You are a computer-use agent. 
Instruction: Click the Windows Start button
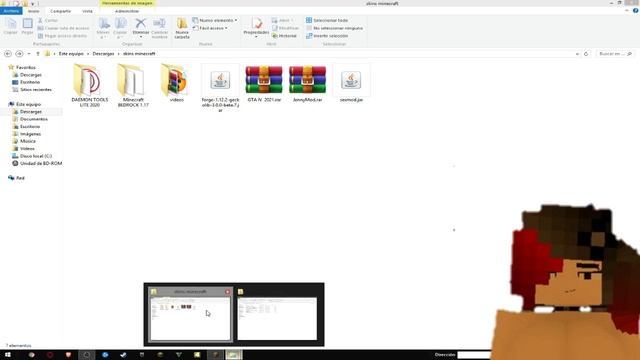[x=7, y=355]
